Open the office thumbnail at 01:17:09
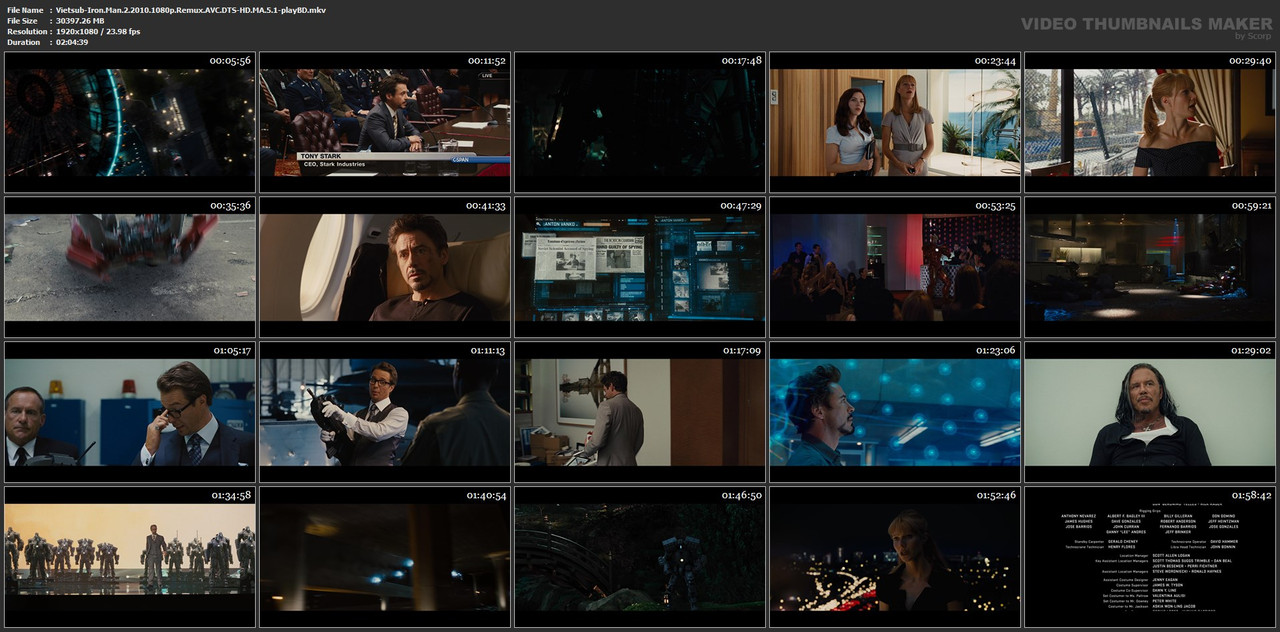1280x632 pixels. pos(640,412)
